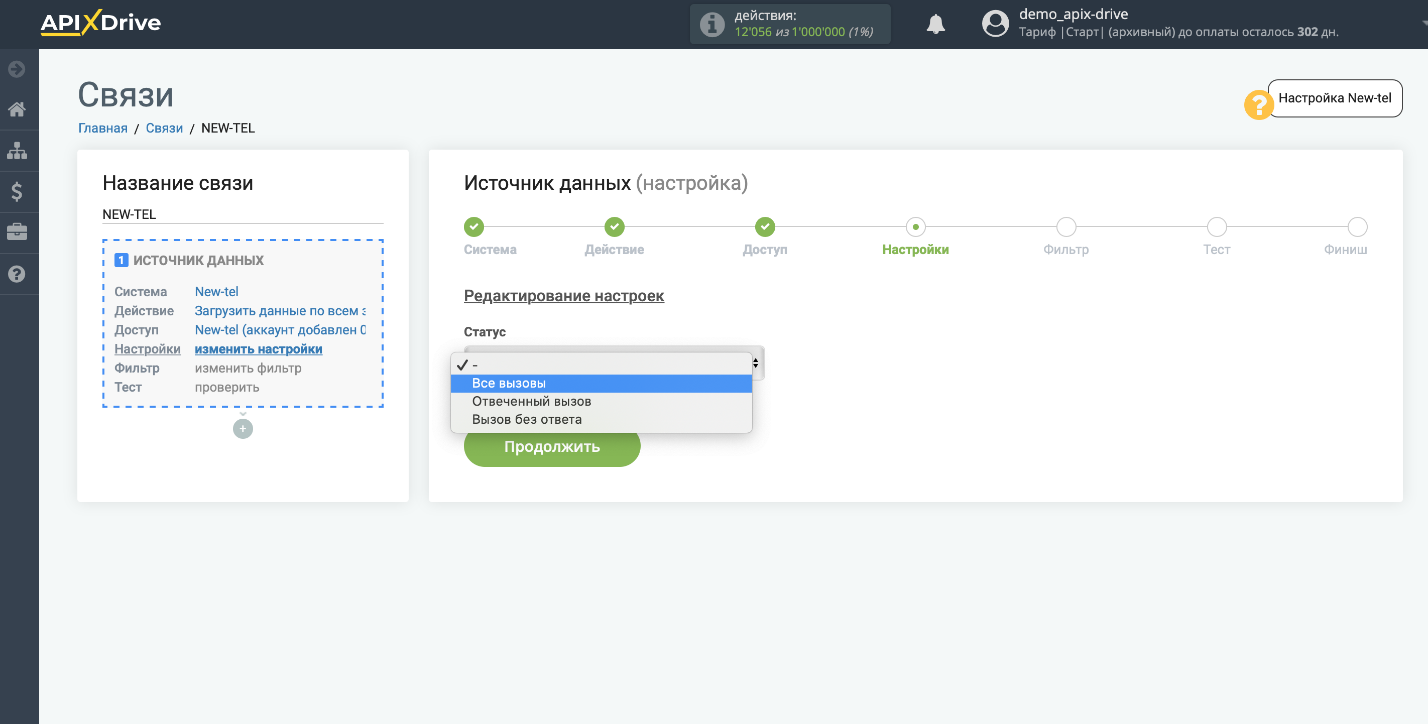
Task: Click the Тест step label
Action: 1216,250
